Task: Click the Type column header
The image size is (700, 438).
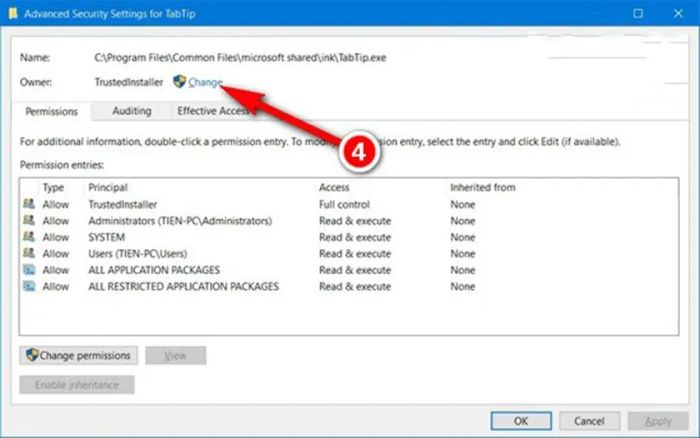Action: point(53,188)
